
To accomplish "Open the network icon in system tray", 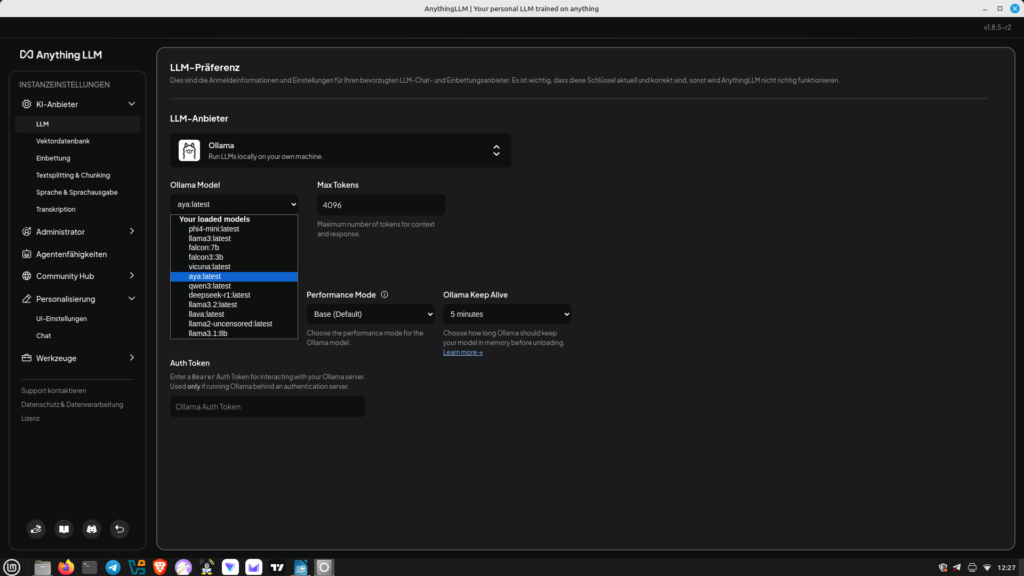I will pyautogui.click(x=987, y=568).
